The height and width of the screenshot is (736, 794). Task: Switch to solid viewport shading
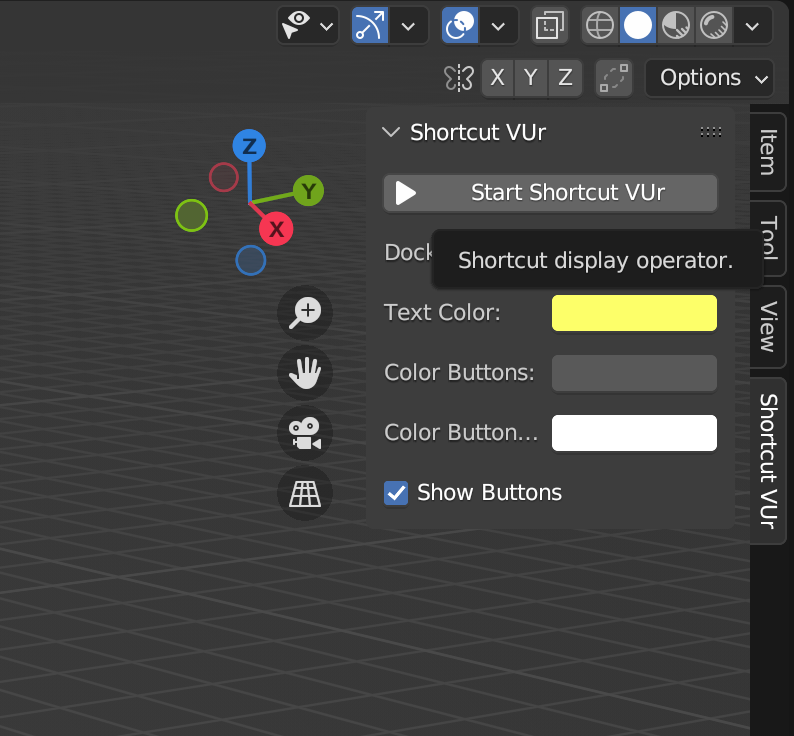click(638, 25)
